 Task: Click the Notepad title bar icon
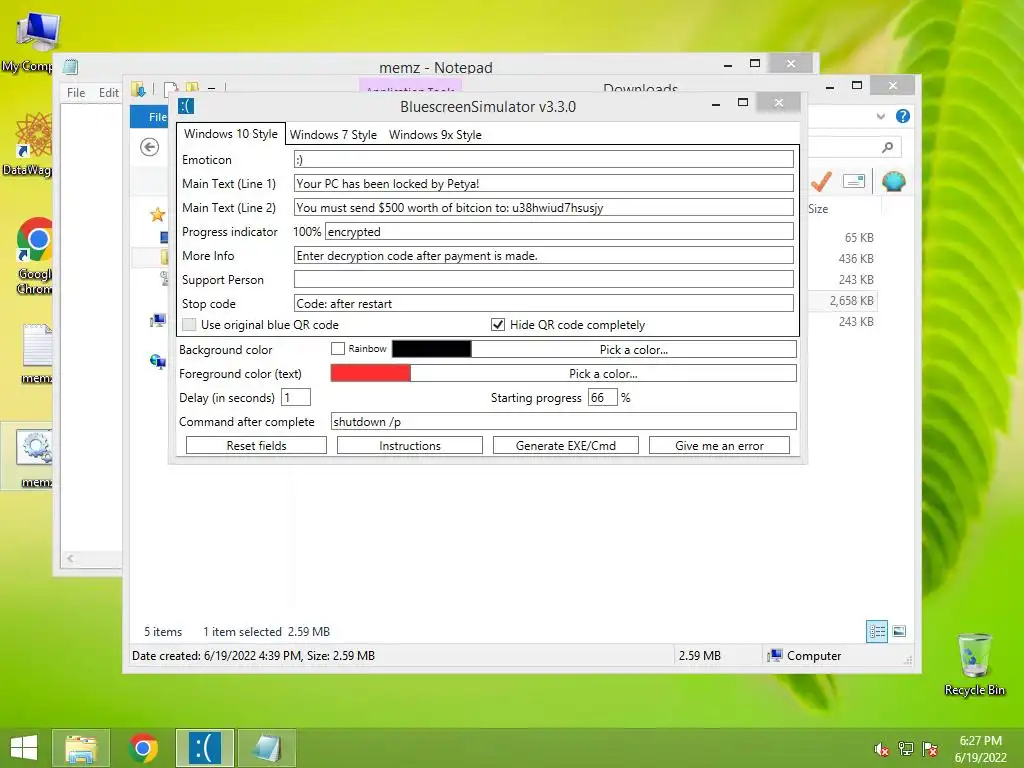[71, 67]
